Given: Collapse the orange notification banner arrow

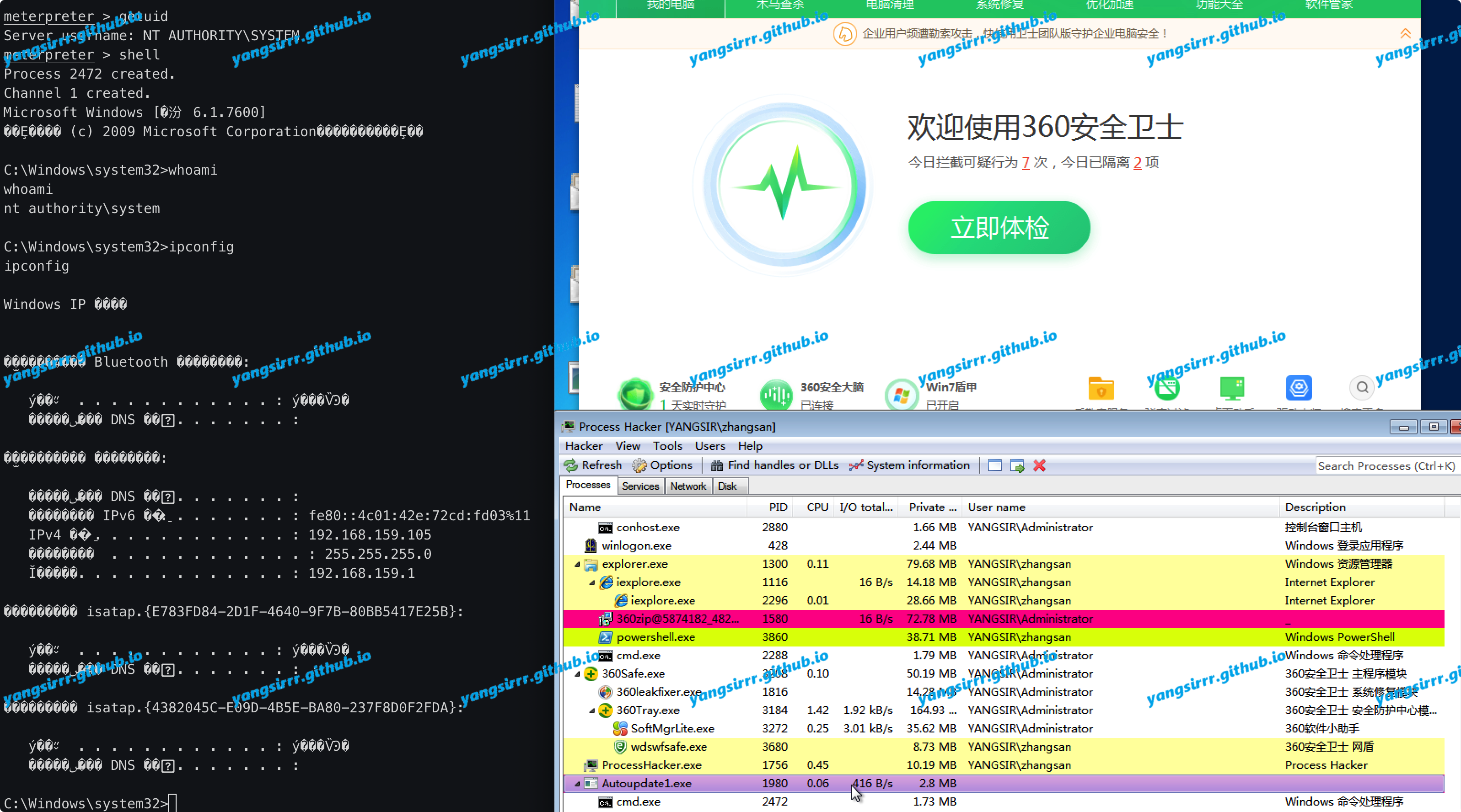Looking at the screenshot, I should [1405, 33].
